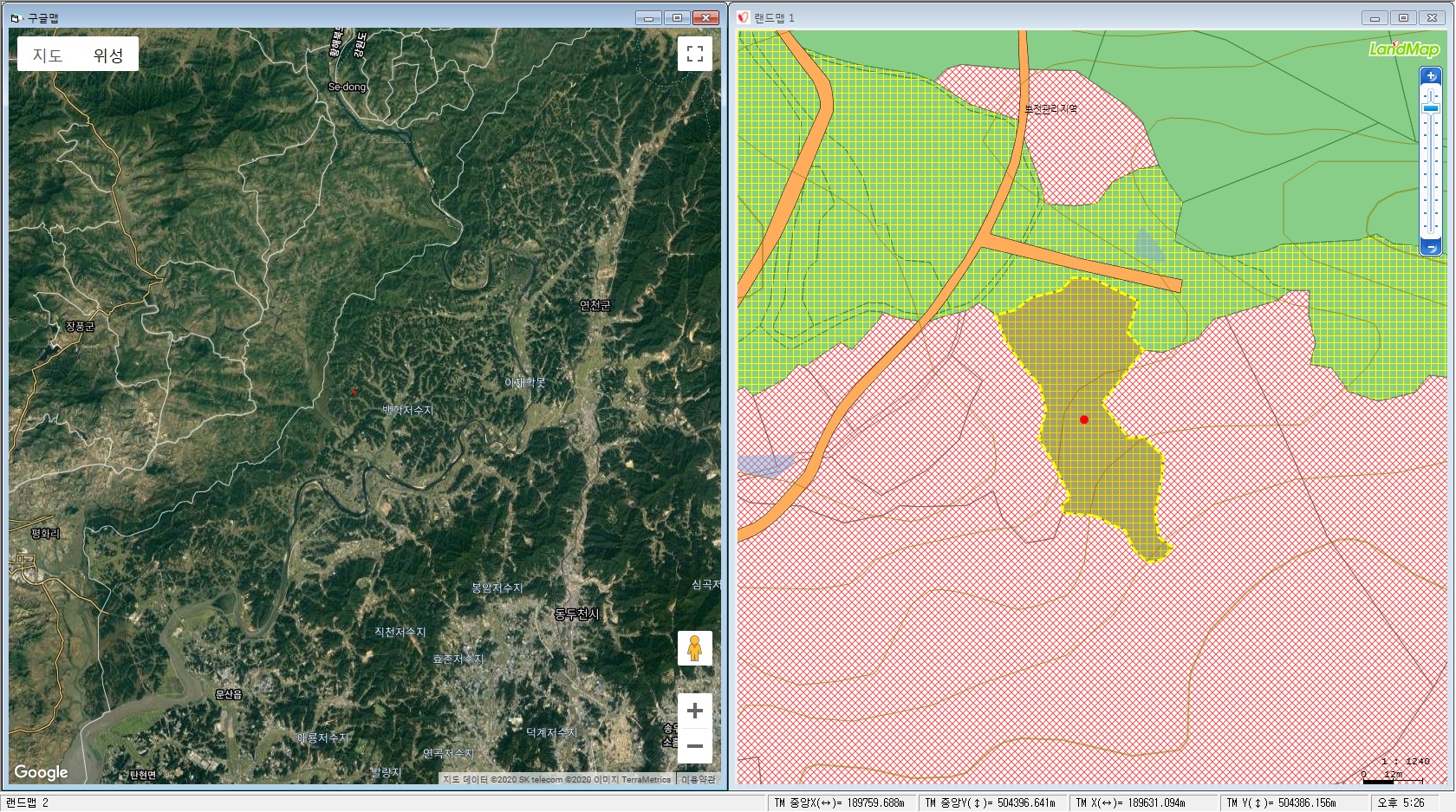Screen dimensions: 1456x812
Task: Switch Google map to 위성 view
Action: [108, 55]
